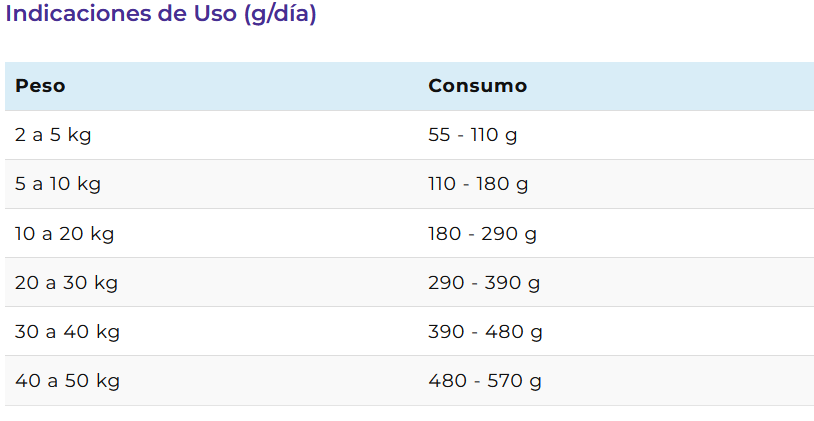Click the 'Indicaciones de Uso (g/día)' heading
This screenshot has width=814, height=421.
(x=161, y=16)
